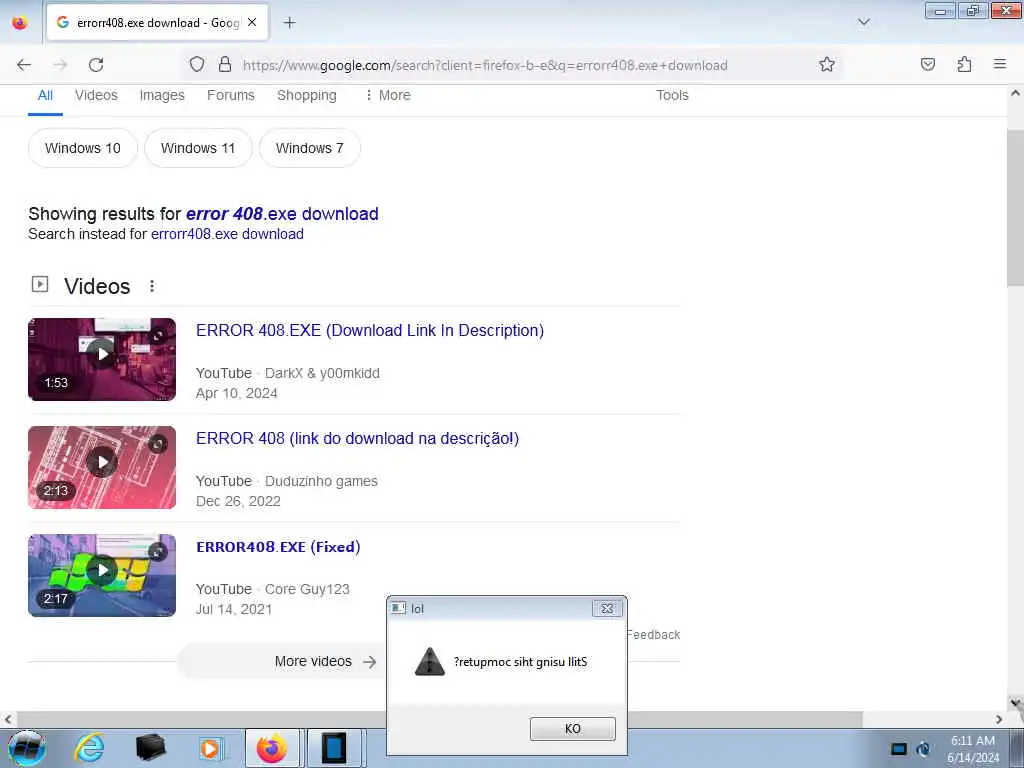Open the clock and date in tray
Viewport: 1024px width, 768px height.
point(973,749)
